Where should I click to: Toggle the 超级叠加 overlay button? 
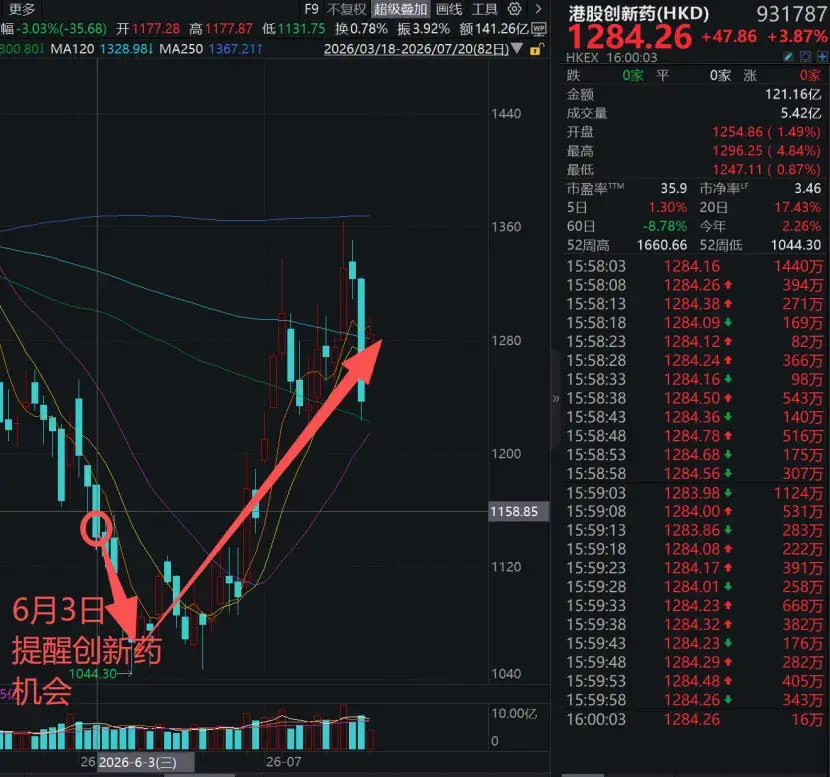400,9
